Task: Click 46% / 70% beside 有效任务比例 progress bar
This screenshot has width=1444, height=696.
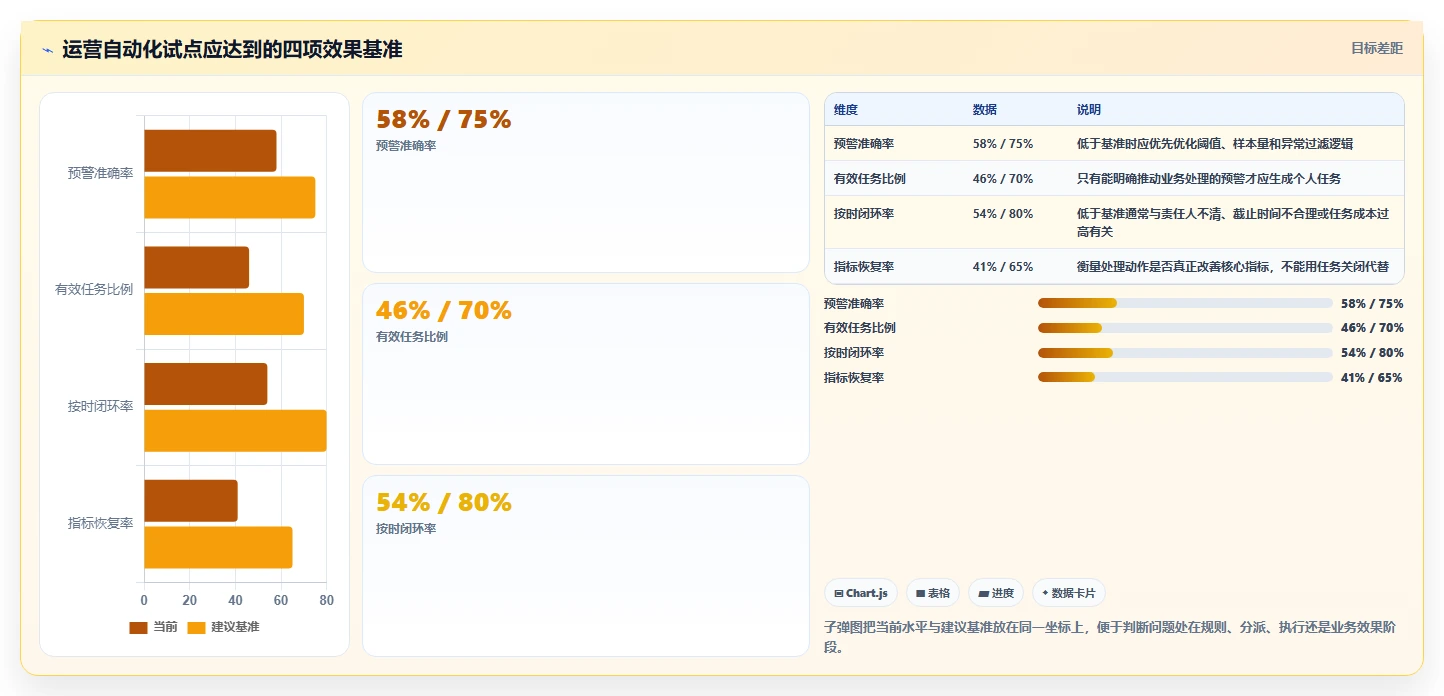Action: click(x=1372, y=328)
